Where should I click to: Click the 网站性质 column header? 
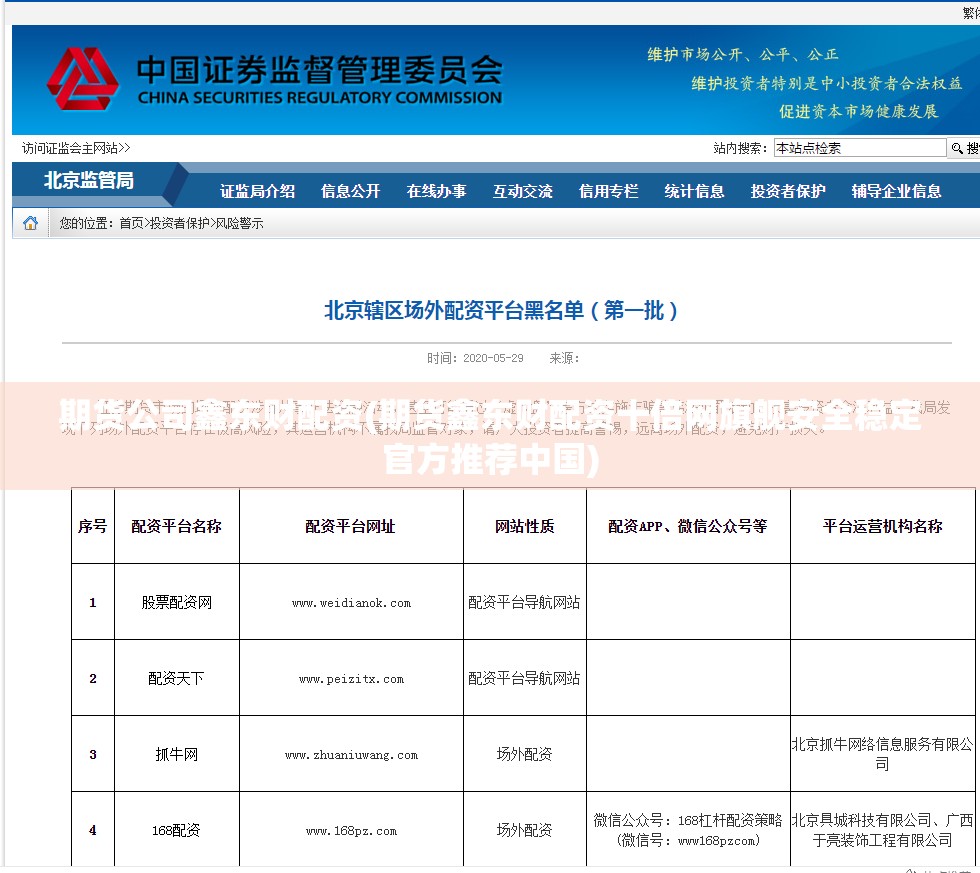(x=524, y=526)
